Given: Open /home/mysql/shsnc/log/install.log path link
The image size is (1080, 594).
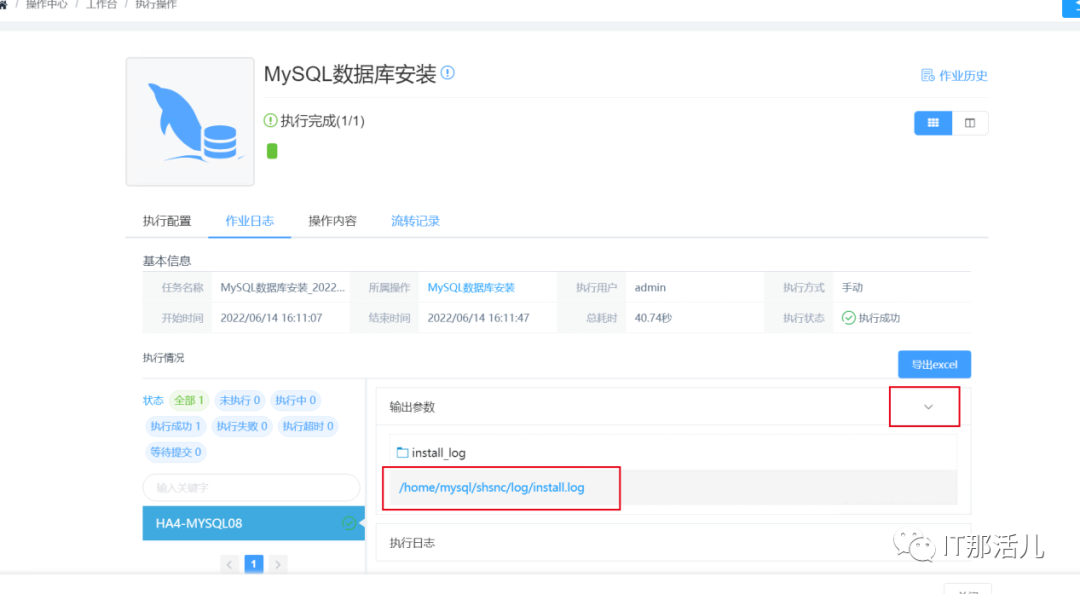Looking at the screenshot, I should [491, 487].
